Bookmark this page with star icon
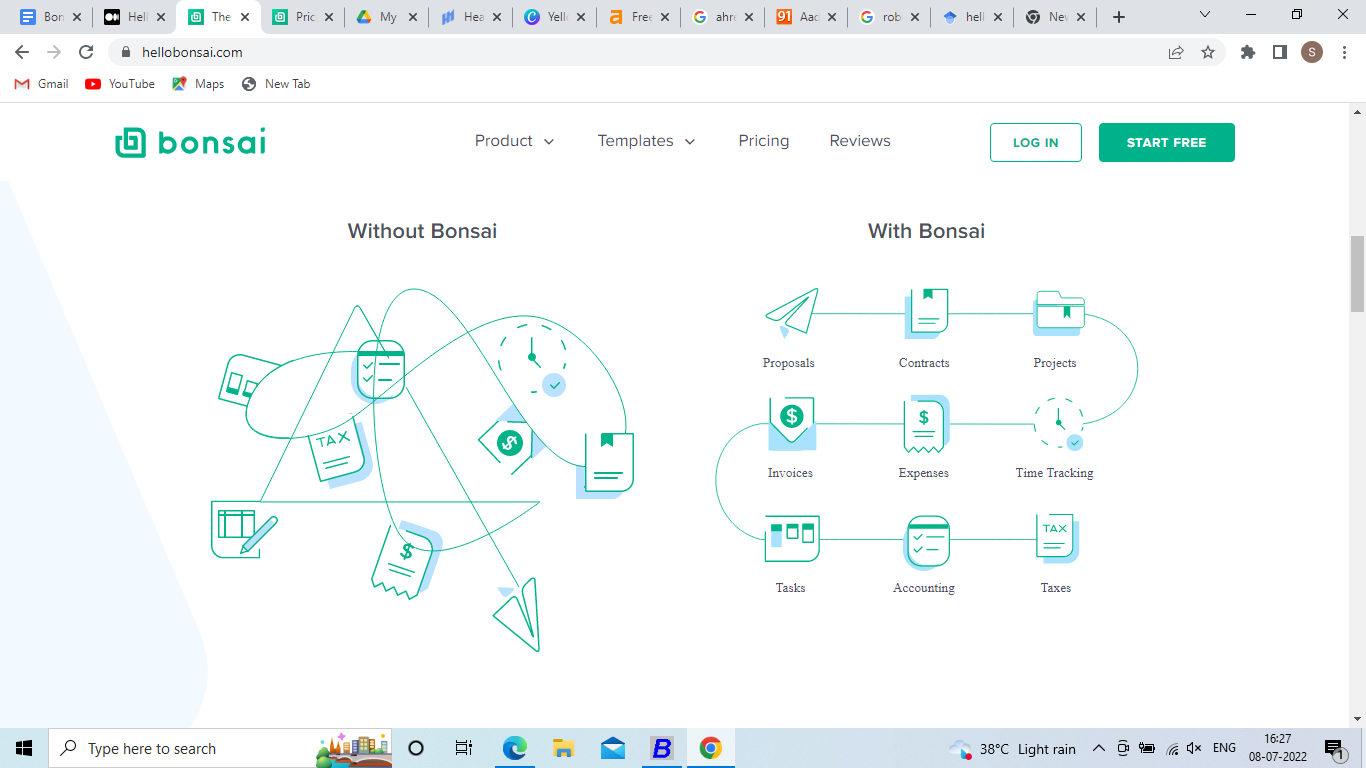Viewport: 1366px width, 768px height. pos(1208,52)
